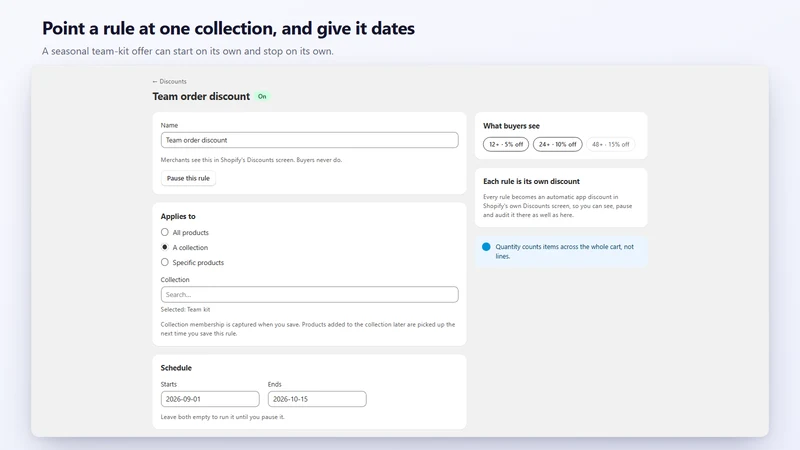Click the 'Schedule' section heading
800x450 pixels.
pyautogui.click(x=176, y=368)
